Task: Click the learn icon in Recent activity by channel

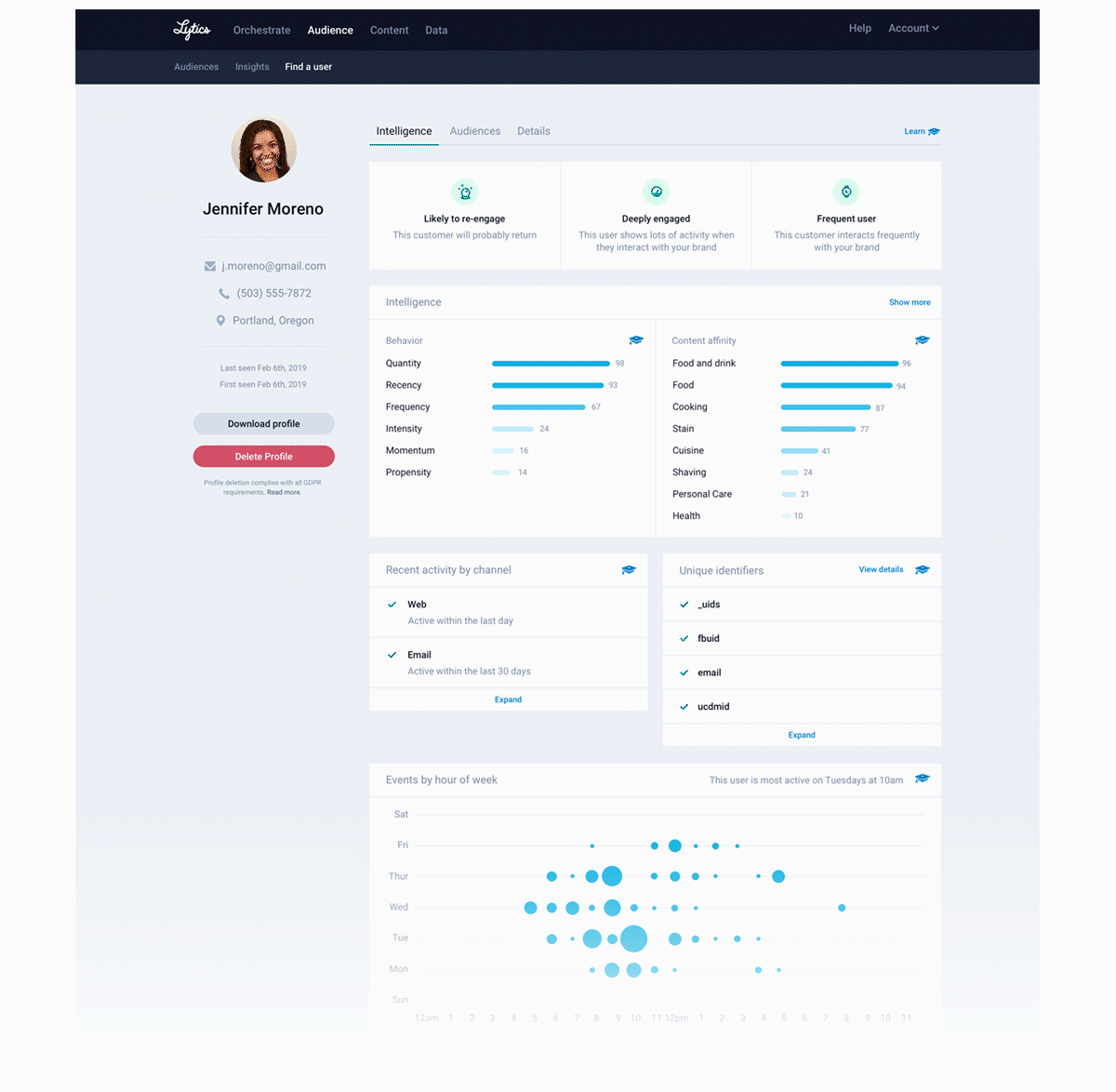Action: 629,569
